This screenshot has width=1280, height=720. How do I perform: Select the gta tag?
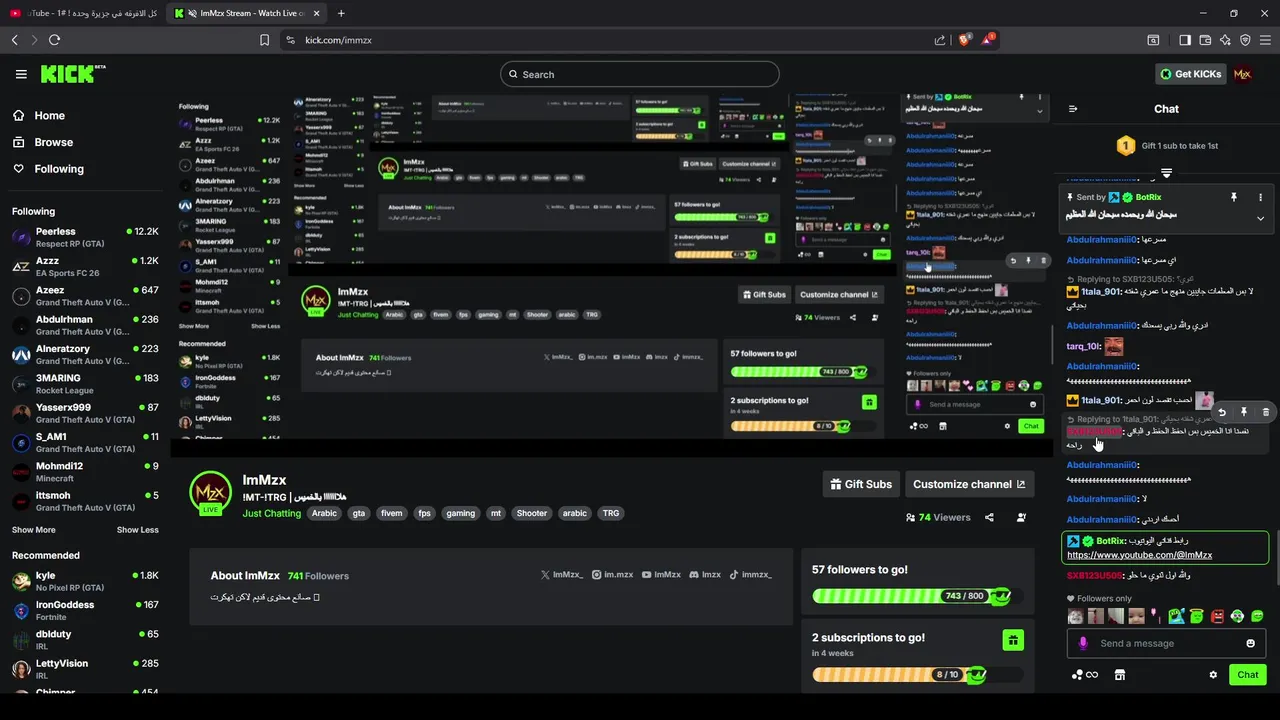[x=359, y=513]
